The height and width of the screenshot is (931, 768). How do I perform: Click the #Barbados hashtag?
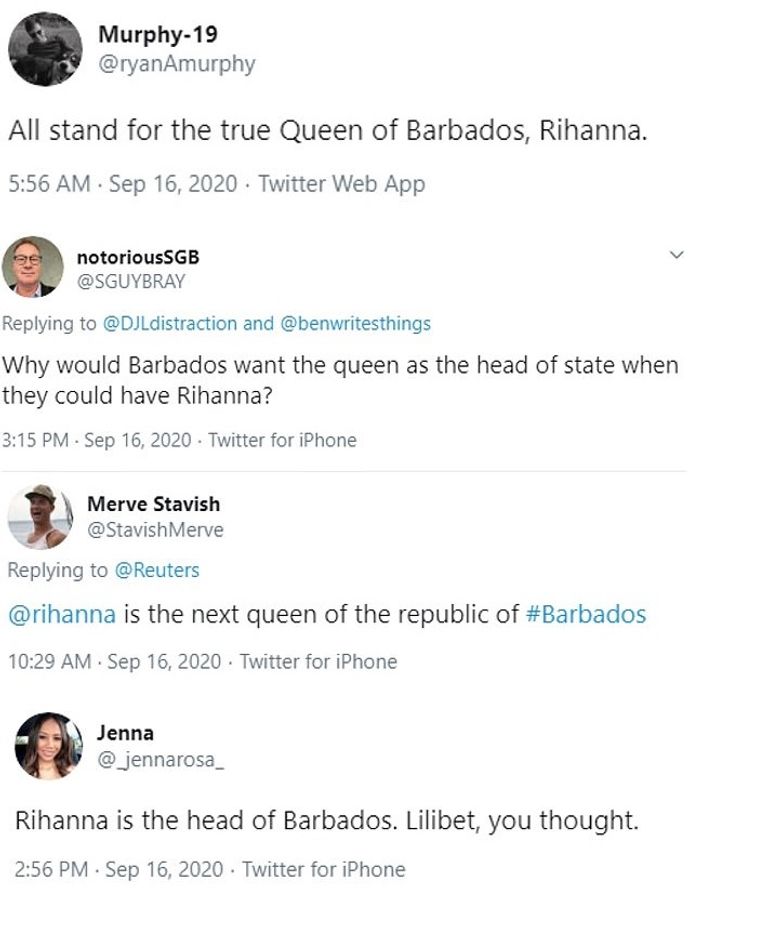coord(586,613)
